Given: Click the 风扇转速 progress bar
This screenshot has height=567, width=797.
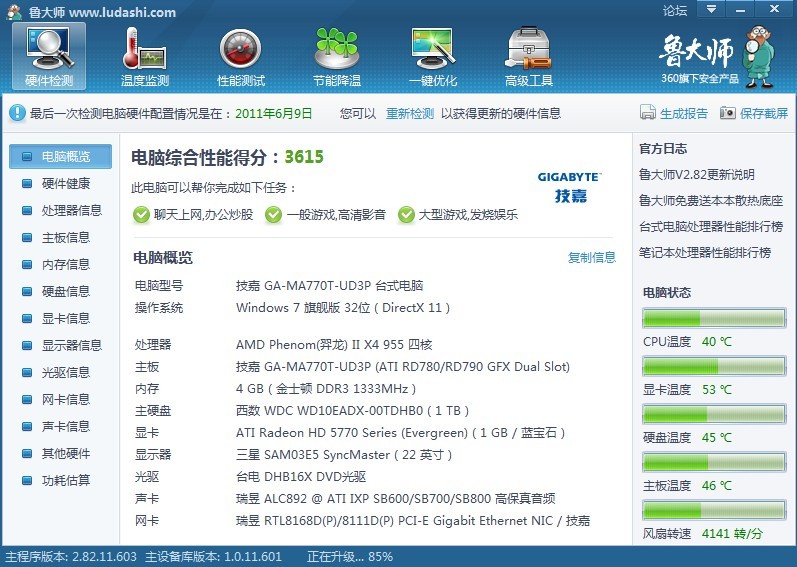Looking at the screenshot, I should coord(714,510).
